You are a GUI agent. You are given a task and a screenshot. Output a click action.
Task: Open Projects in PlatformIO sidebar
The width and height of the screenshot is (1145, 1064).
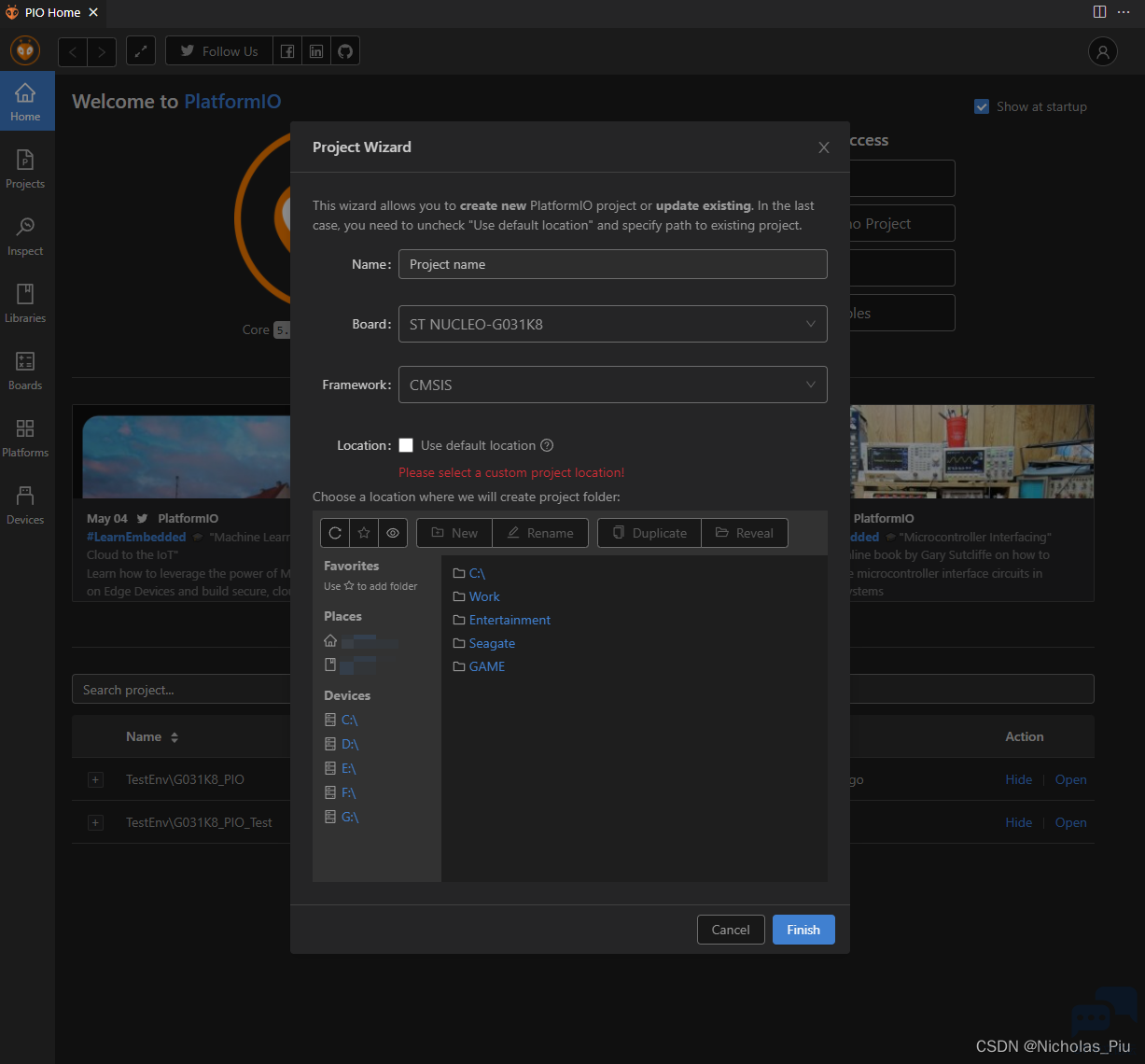25,168
